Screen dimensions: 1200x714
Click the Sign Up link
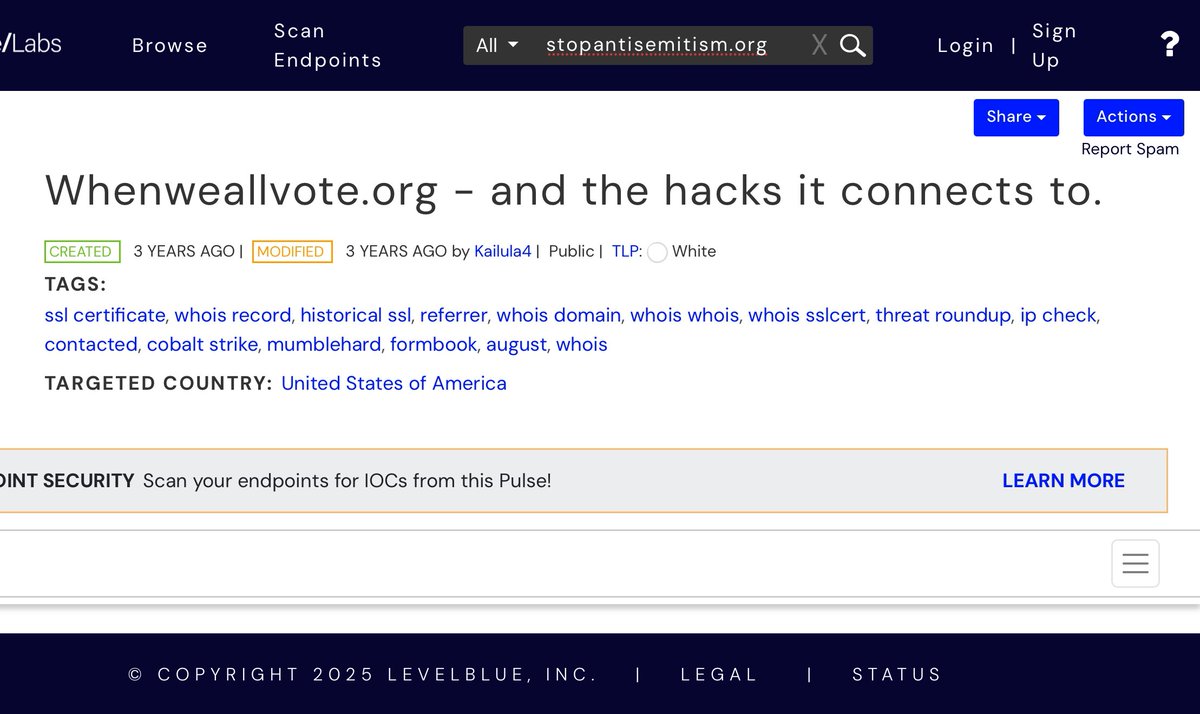(x=1053, y=45)
